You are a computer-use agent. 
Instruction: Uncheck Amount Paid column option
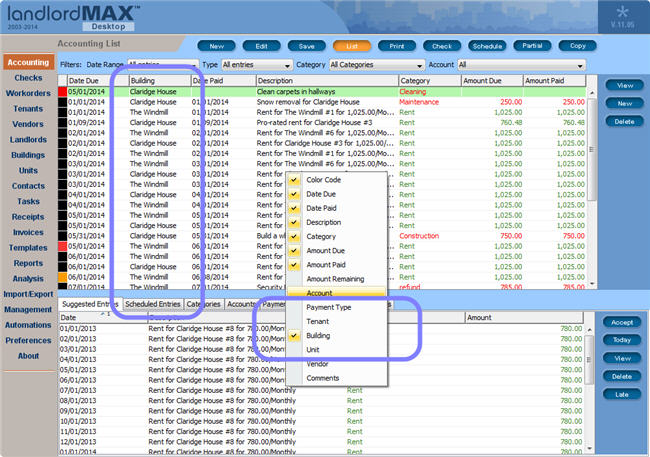[294, 265]
